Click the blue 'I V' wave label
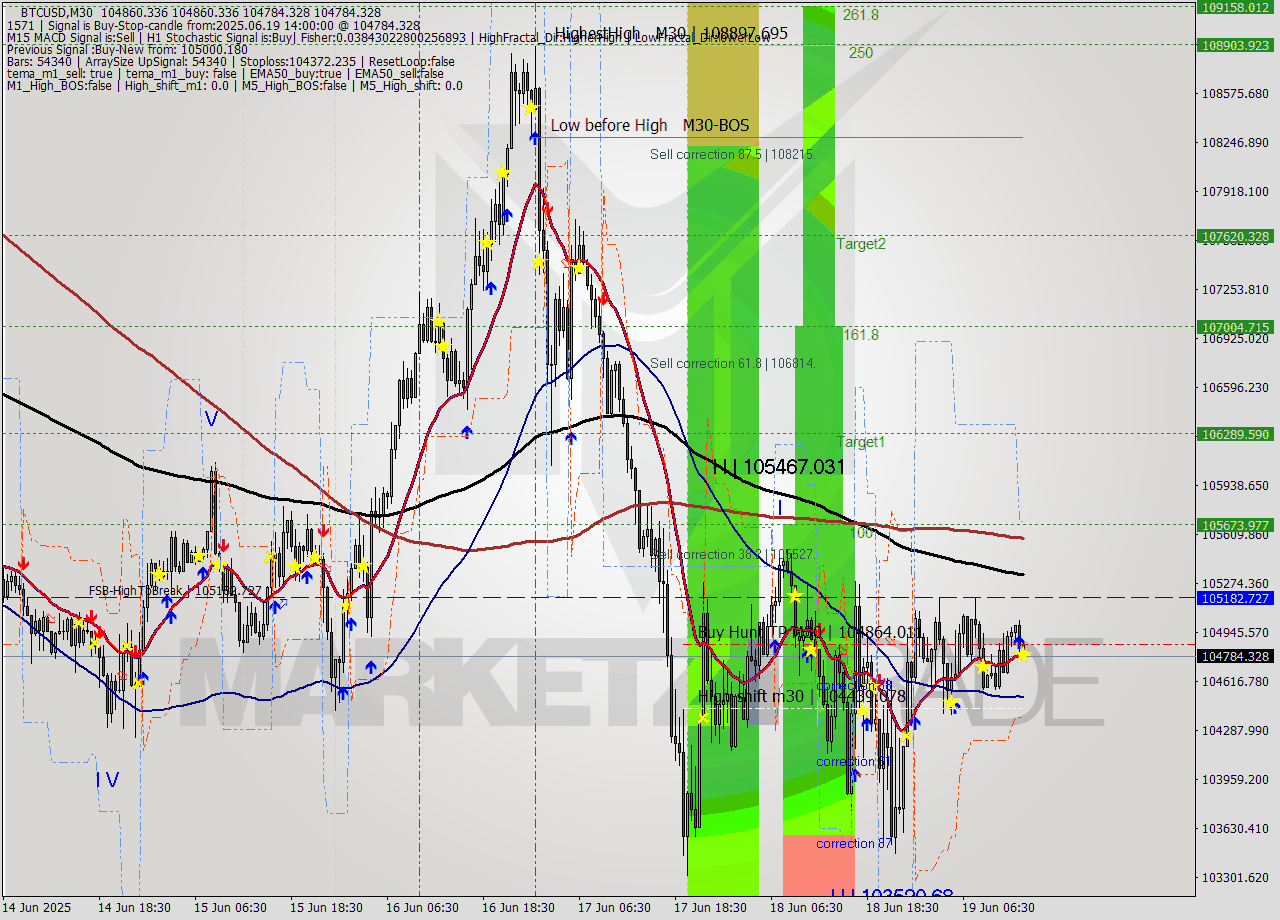The width and height of the screenshot is (1280, 920). tap(107, 779)
